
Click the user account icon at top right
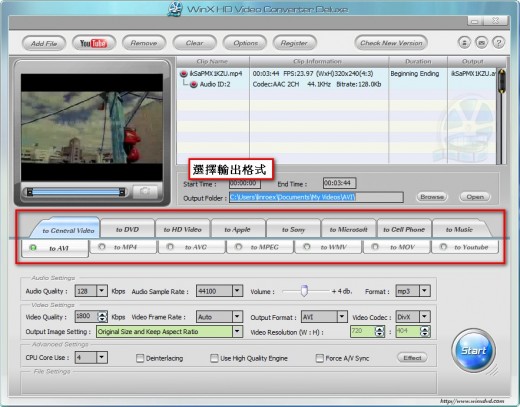click(x=464, y=43)
